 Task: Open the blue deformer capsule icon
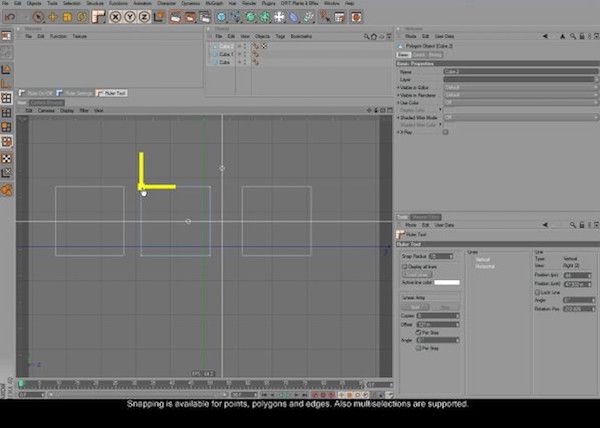tap(294, 17)
